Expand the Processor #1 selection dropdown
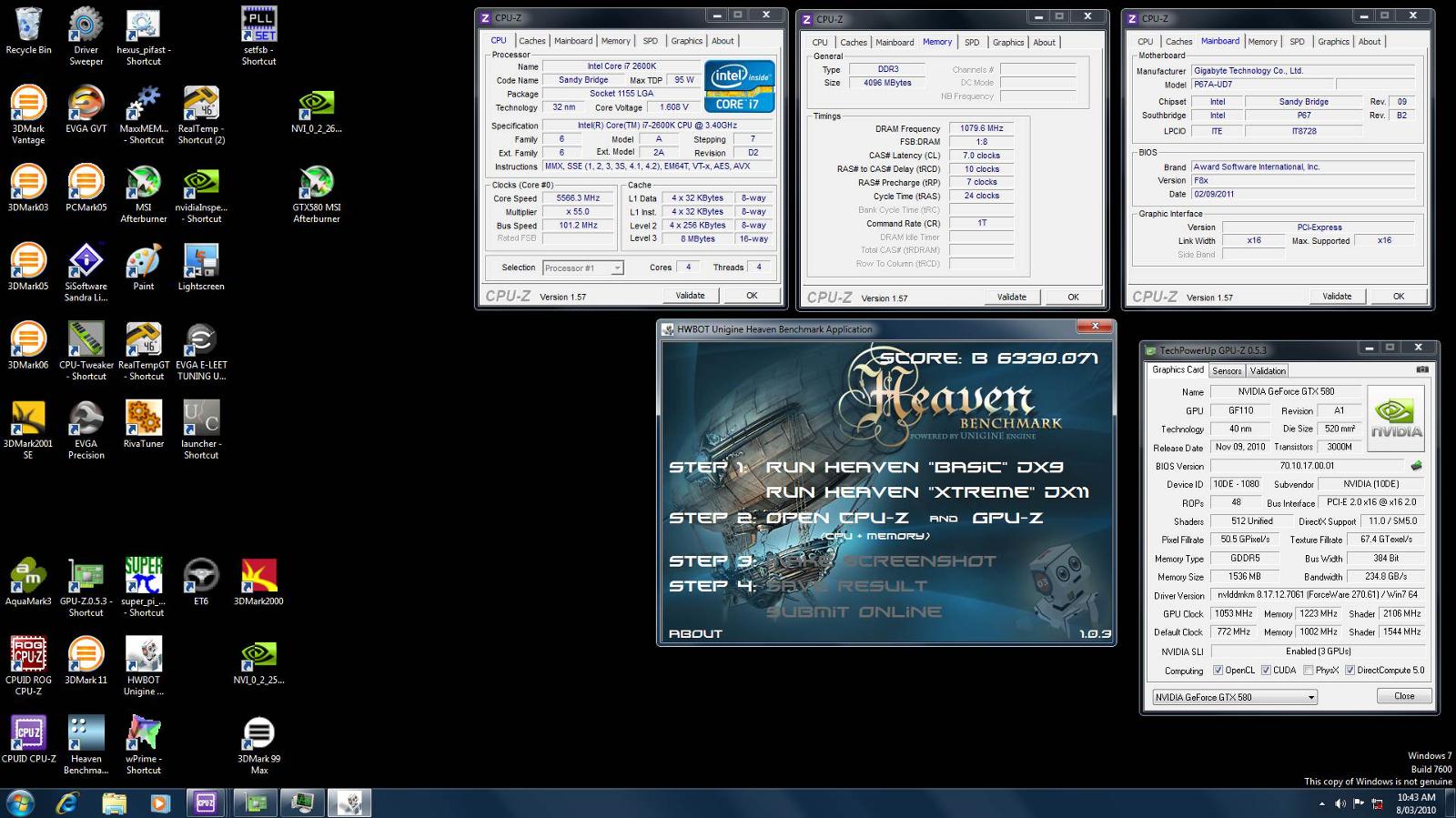This screenshot has height=818, width=1456. (616, 268)
